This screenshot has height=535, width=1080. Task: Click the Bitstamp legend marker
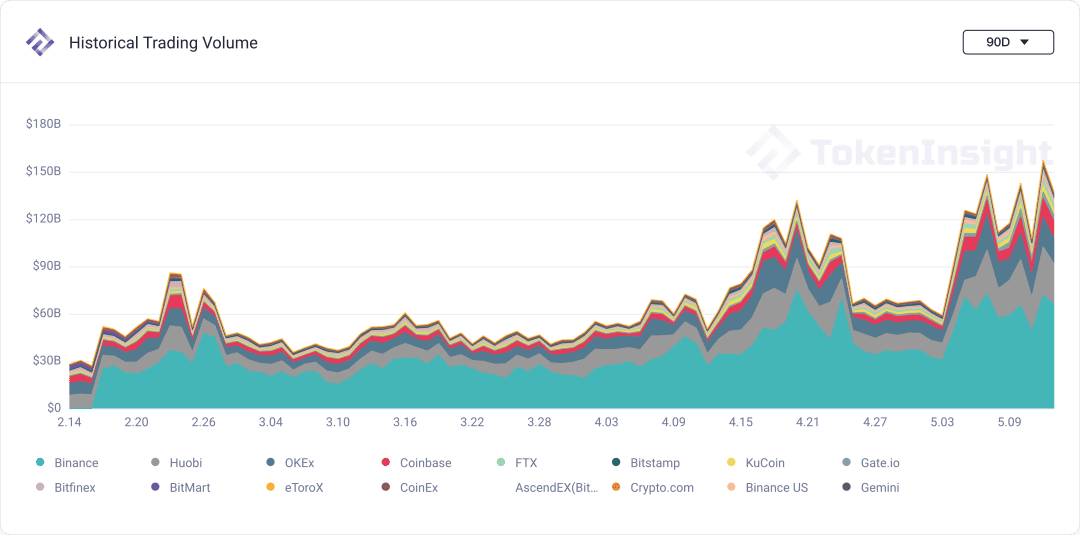click(616, 463)
